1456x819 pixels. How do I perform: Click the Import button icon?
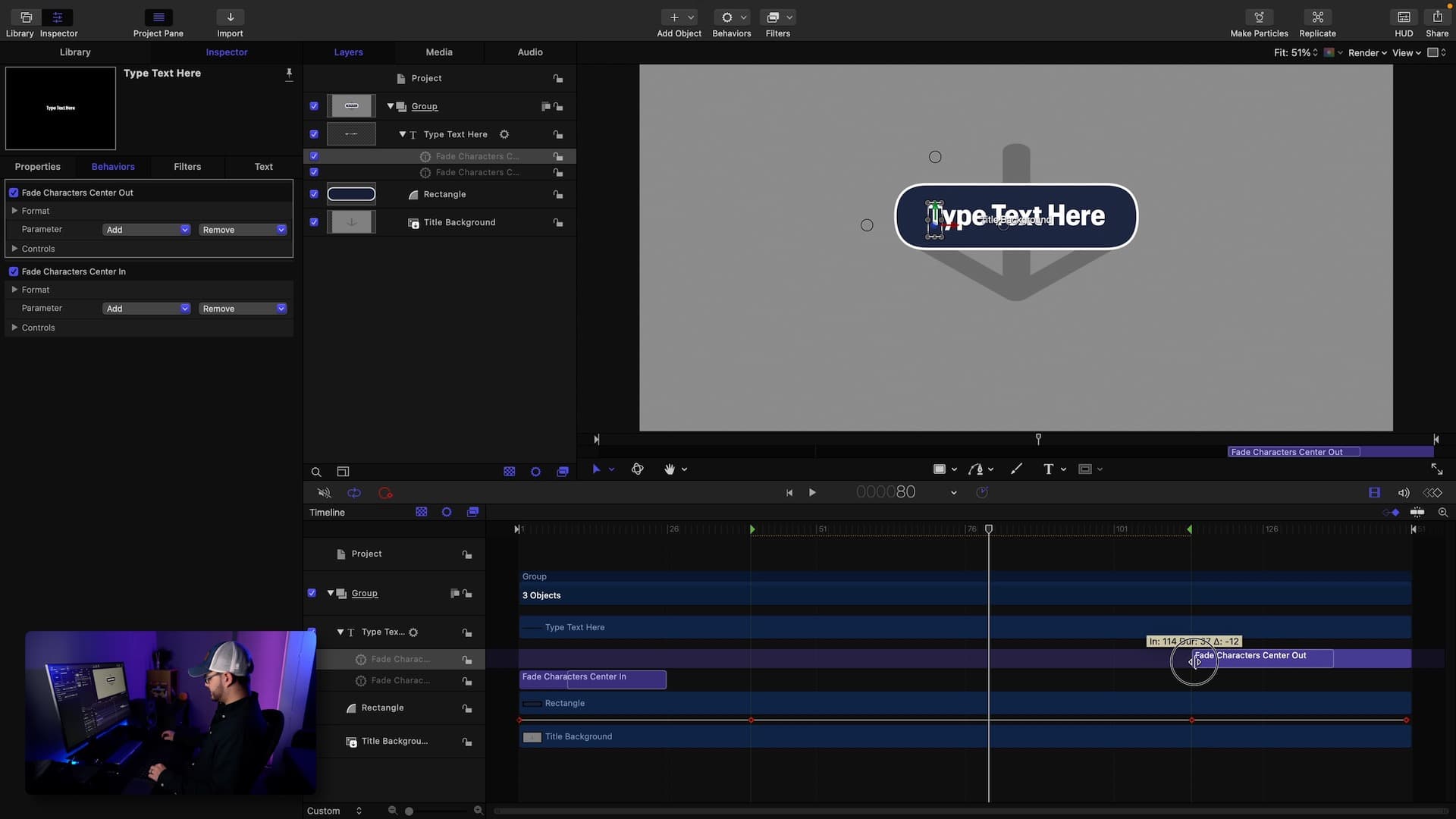[230, 17]
